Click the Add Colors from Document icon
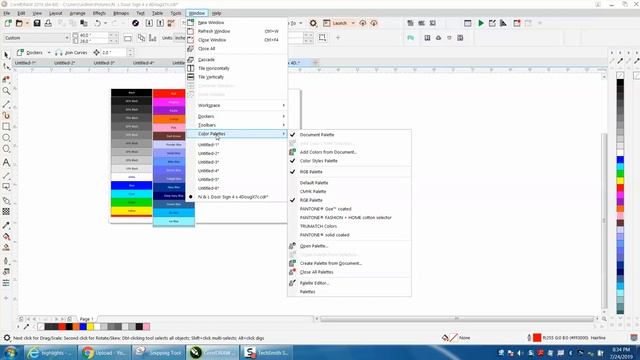 (x=292, y=152)
